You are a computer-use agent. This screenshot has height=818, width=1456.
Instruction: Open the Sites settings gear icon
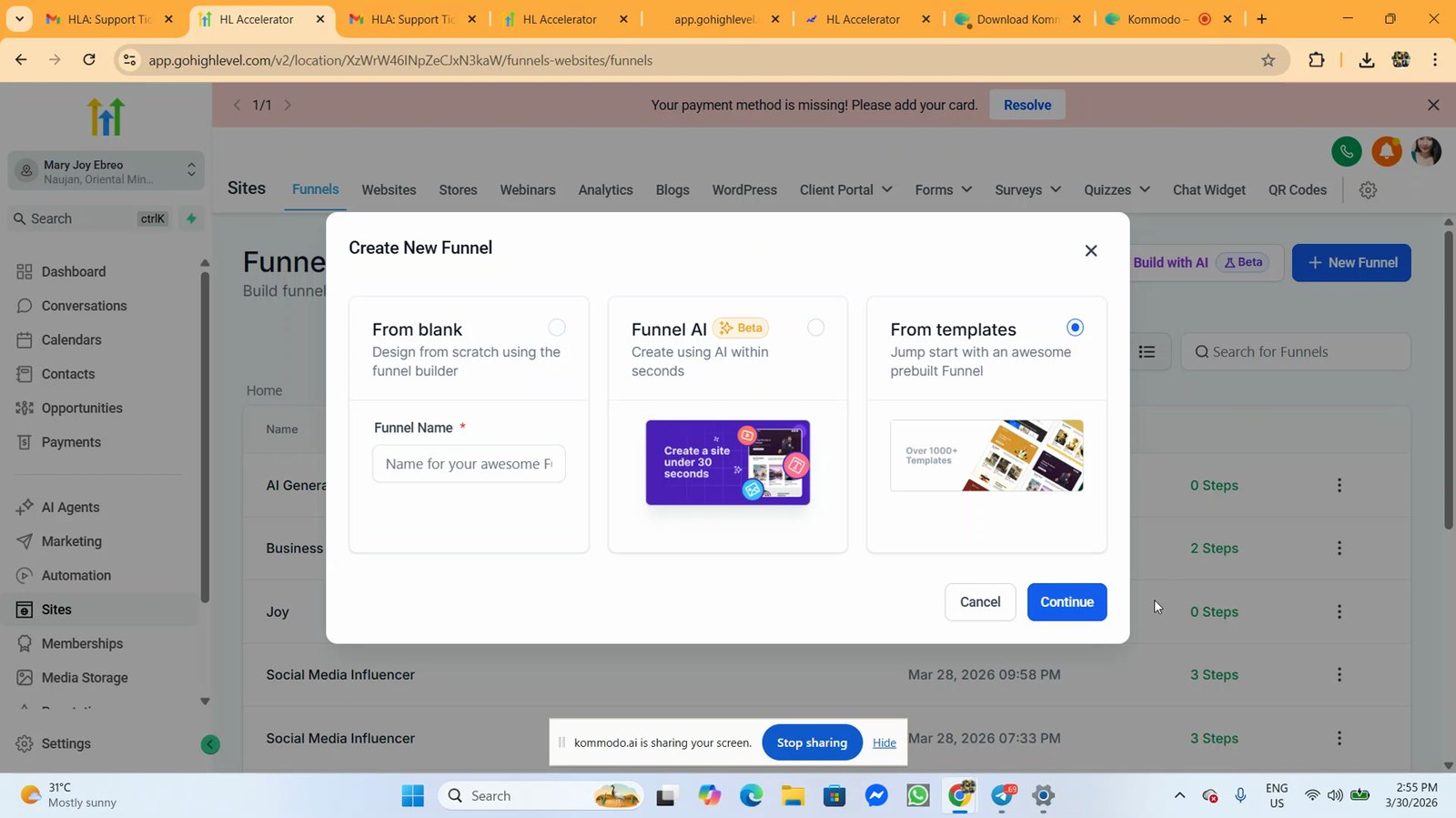click(x=1368, y=190)
